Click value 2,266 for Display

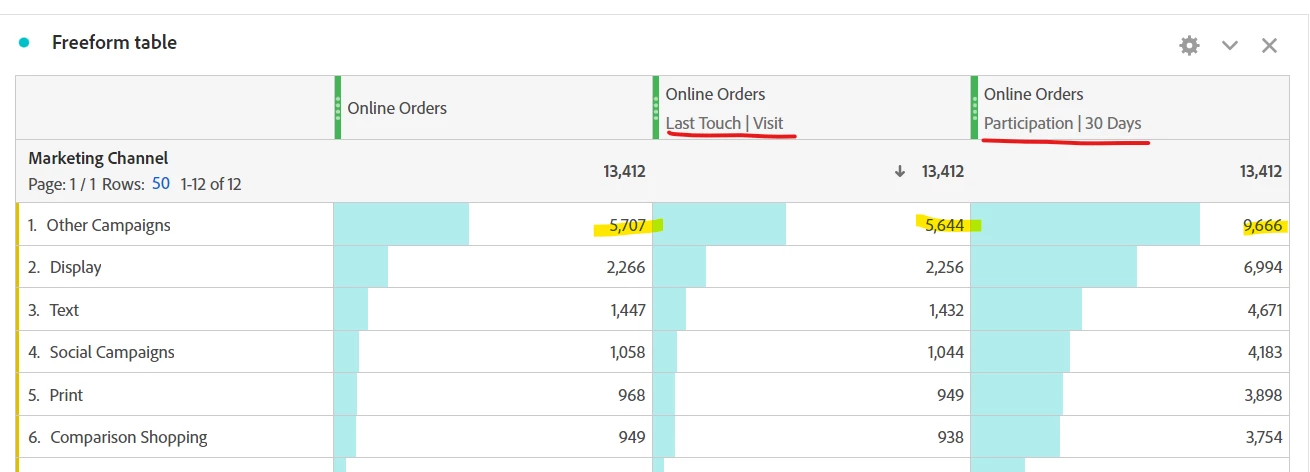coord(626,267)
